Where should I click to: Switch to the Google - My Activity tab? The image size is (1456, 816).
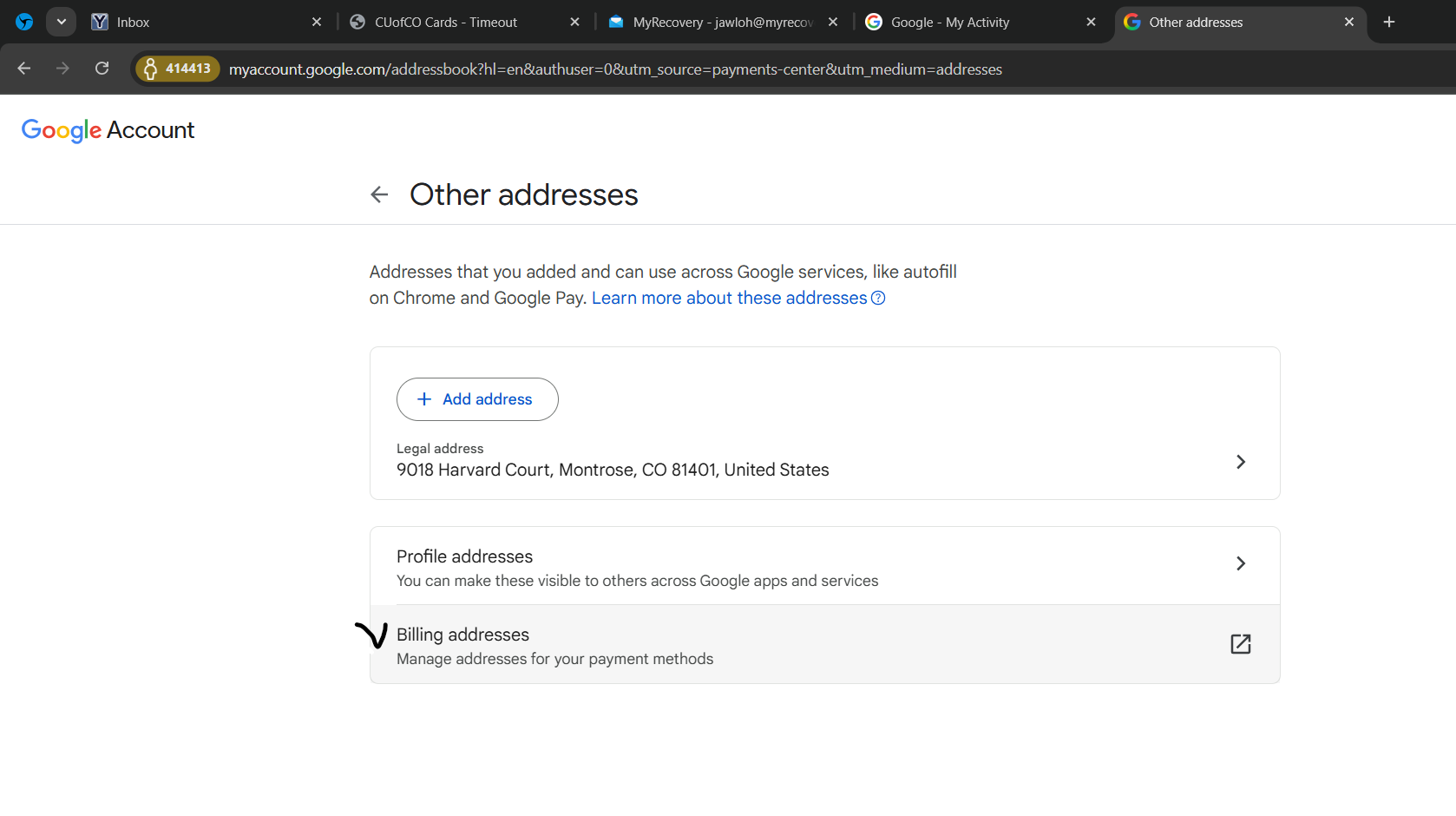click(963, 23)
